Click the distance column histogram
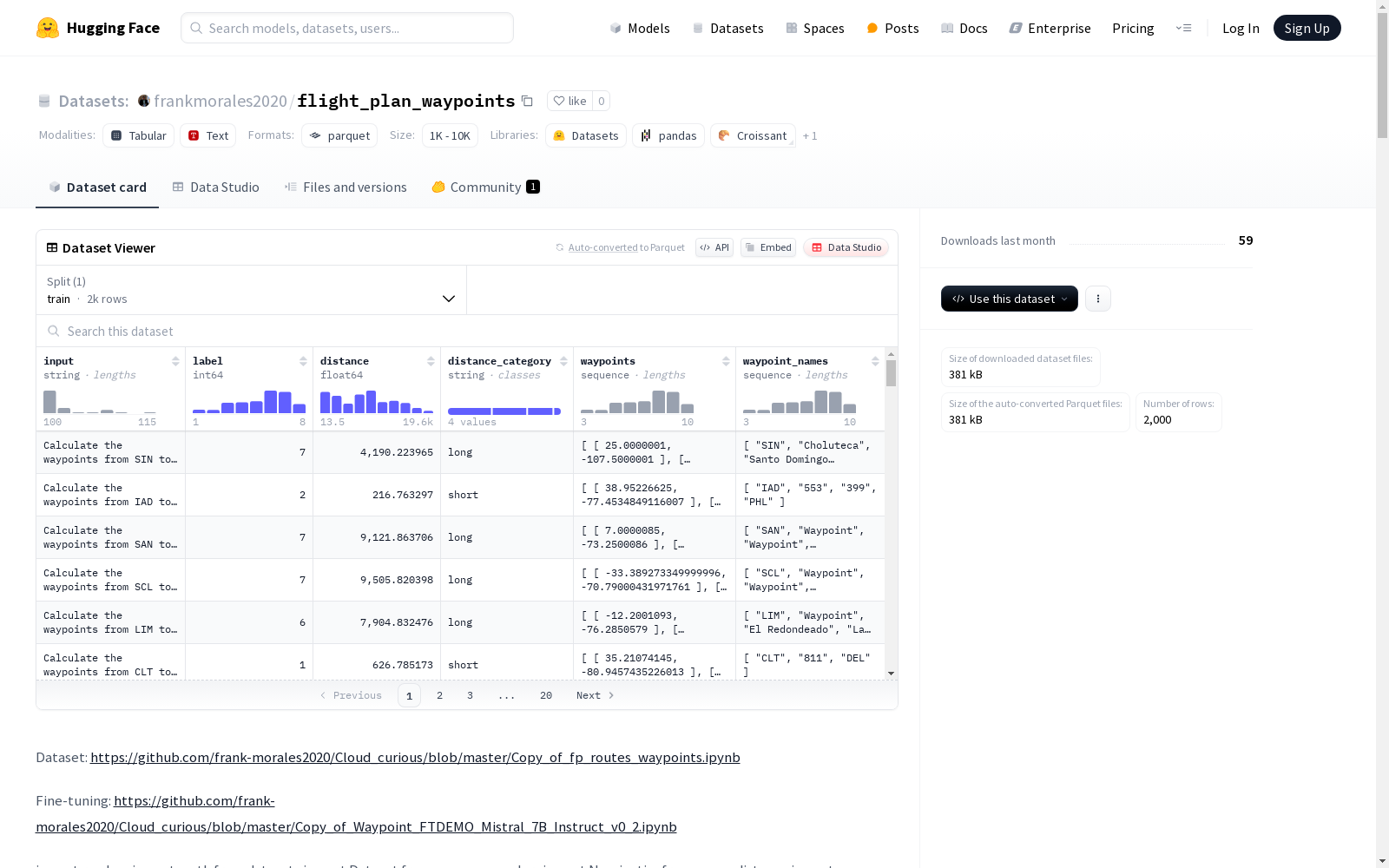This screenshot has width=1389, height=868. click(x=377, y=401)
